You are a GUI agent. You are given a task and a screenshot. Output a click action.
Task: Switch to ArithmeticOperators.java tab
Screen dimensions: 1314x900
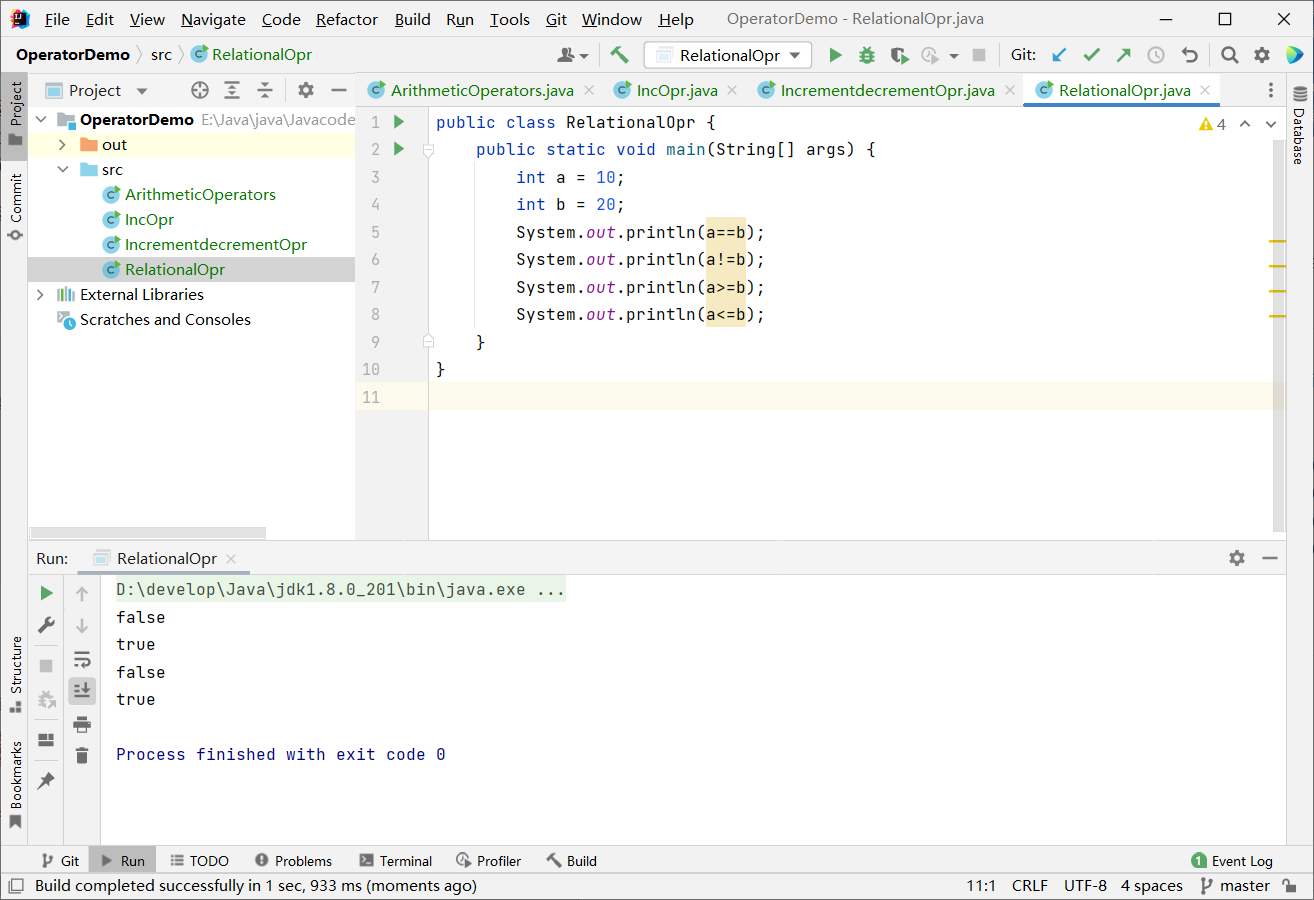point(472,90)
